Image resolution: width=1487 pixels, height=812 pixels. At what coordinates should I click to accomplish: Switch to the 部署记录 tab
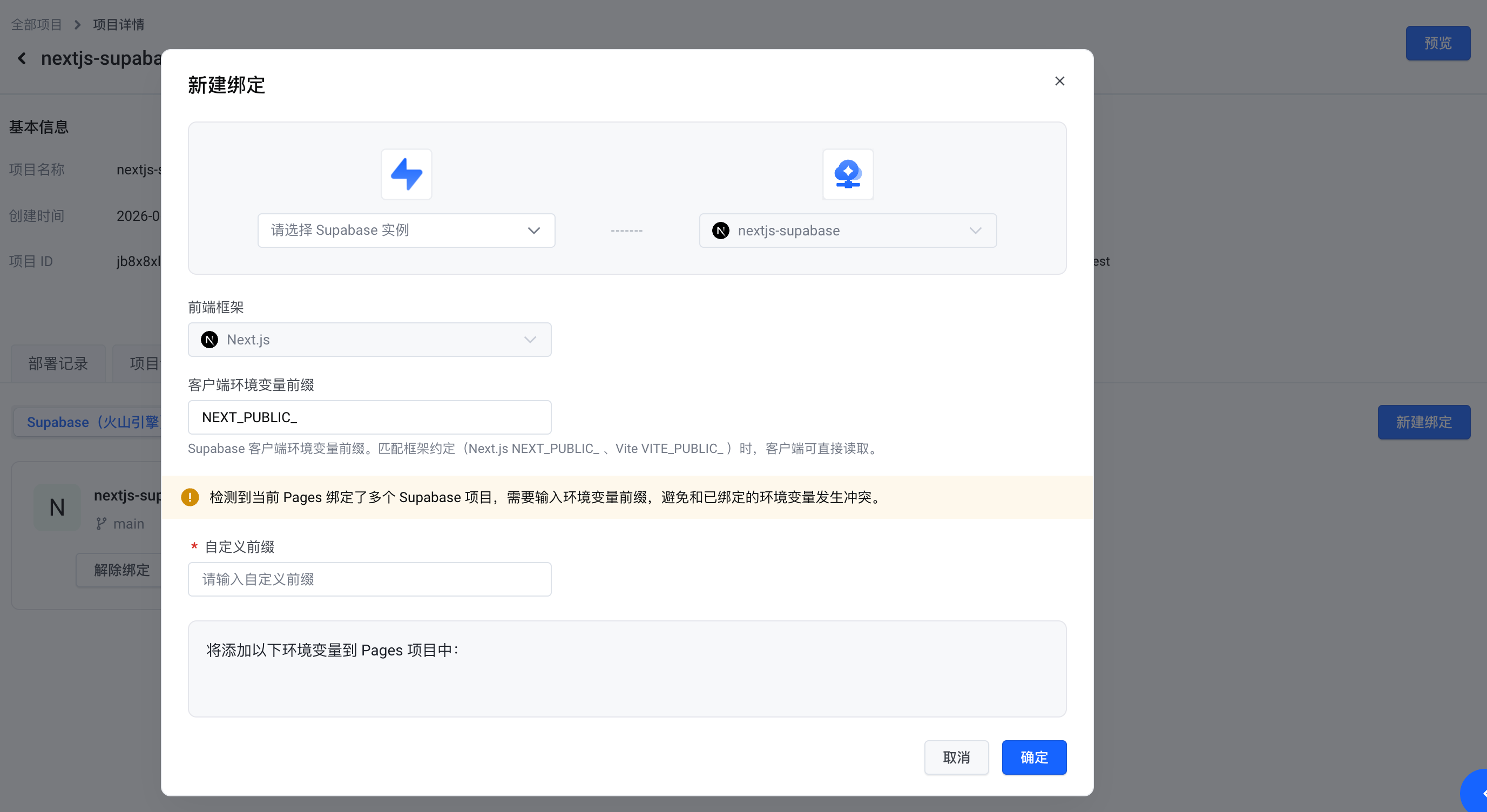click(58, 363)
